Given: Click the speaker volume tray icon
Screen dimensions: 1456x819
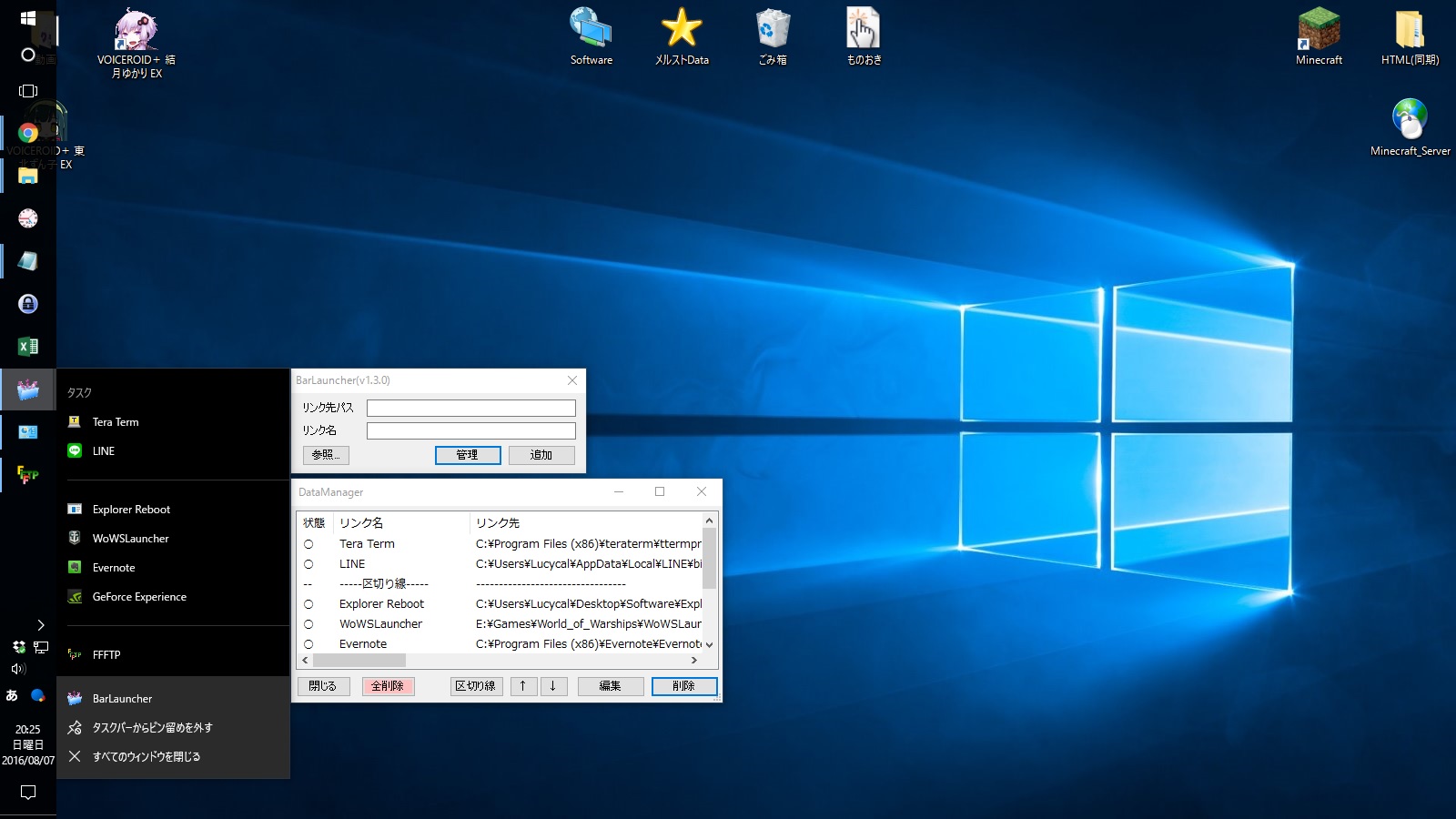Looking at the screenshot, I should (x=18, y=669).
